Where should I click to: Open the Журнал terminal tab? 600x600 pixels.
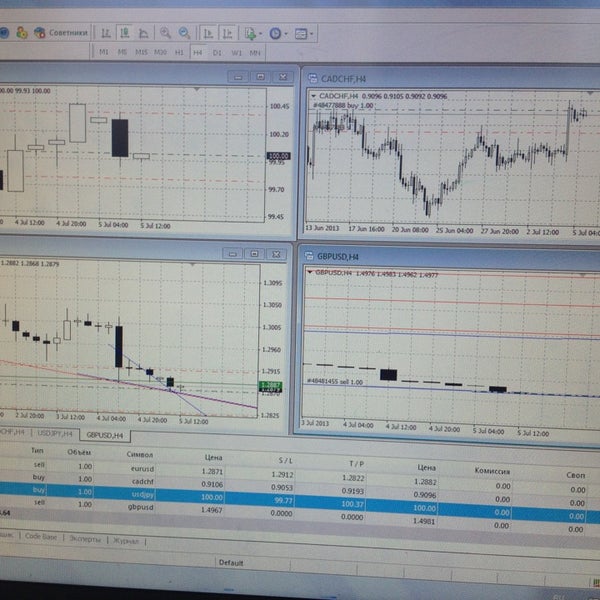pyautogui.click(x=126, y=541)
